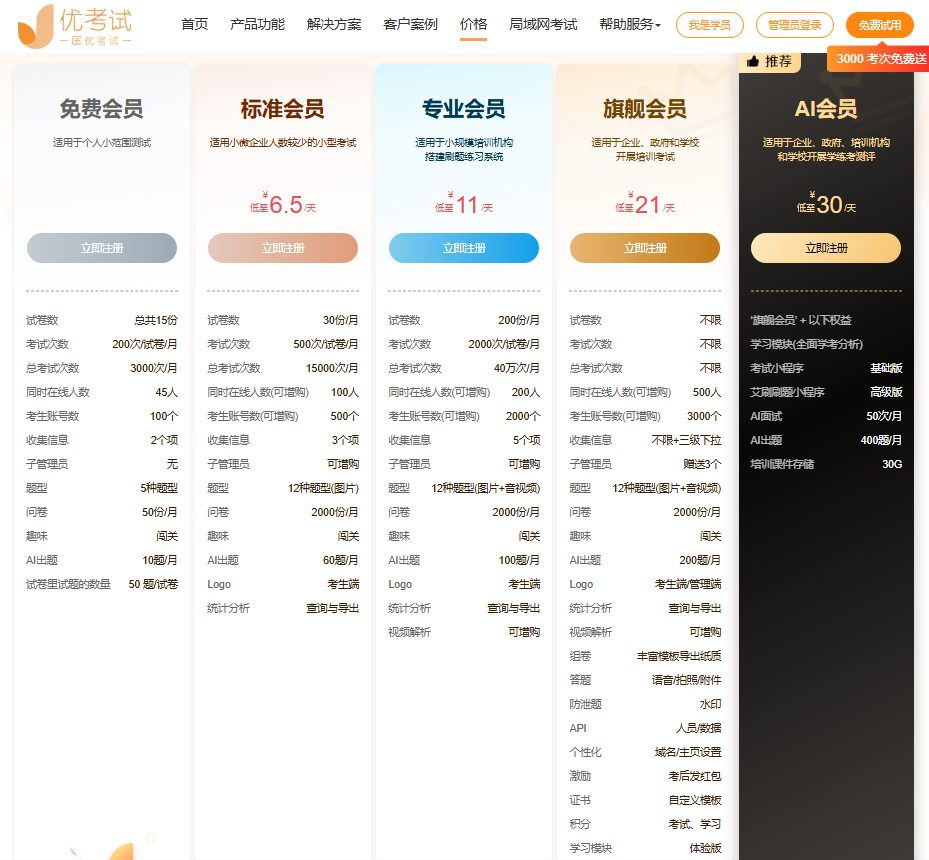This screenshot has width=929, height=860.
Task: Register for 免费会员 via its 立即注册 button
Action: click(x=100, y=248)
